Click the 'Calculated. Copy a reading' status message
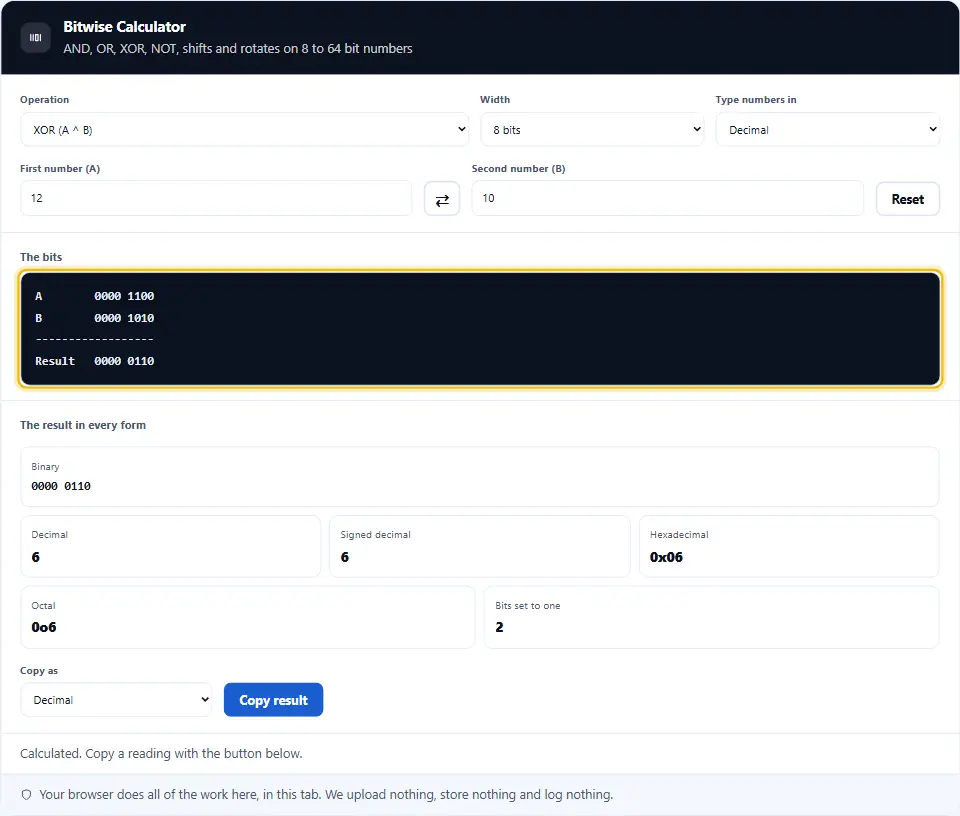Screen dimensions: 960x816 pos(161,754)
